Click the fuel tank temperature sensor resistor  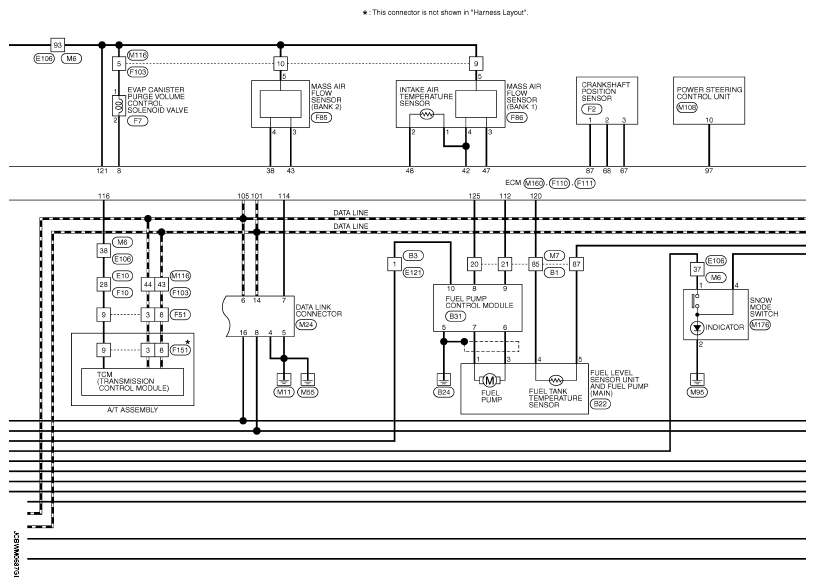557,379
